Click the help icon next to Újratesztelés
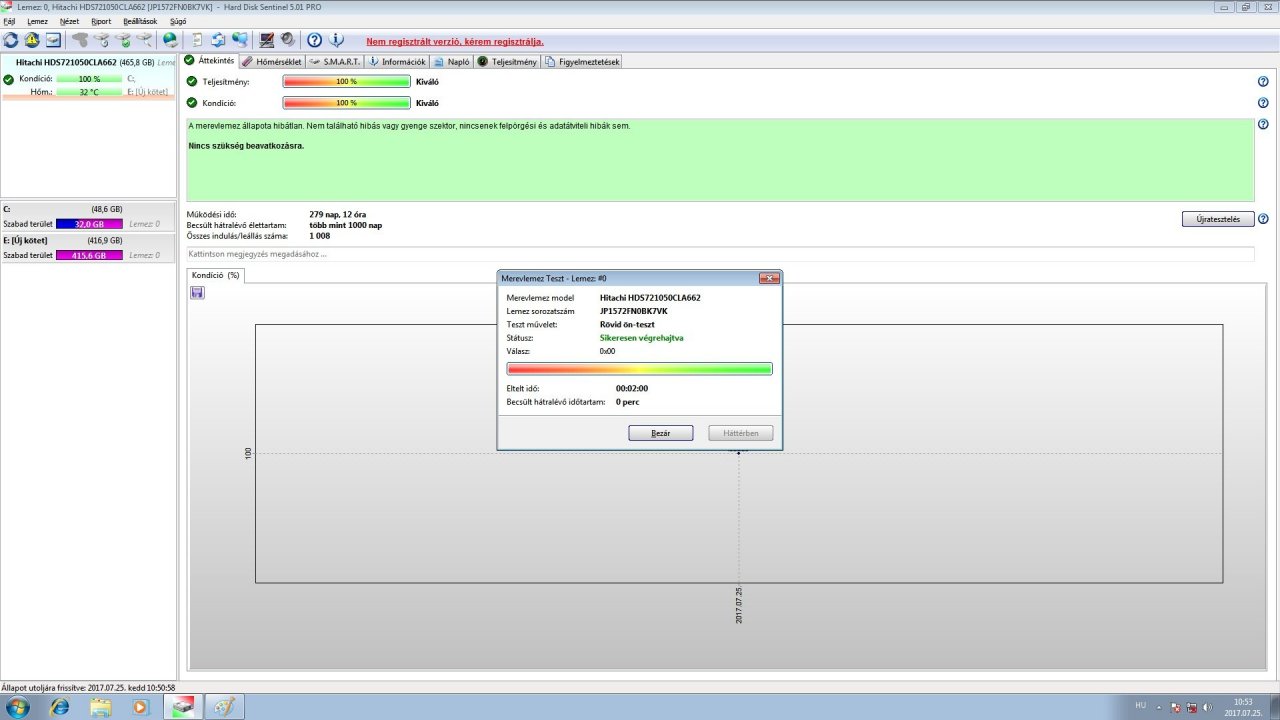This screenshot has width=1280, height=720. [x=1263, y=219]
